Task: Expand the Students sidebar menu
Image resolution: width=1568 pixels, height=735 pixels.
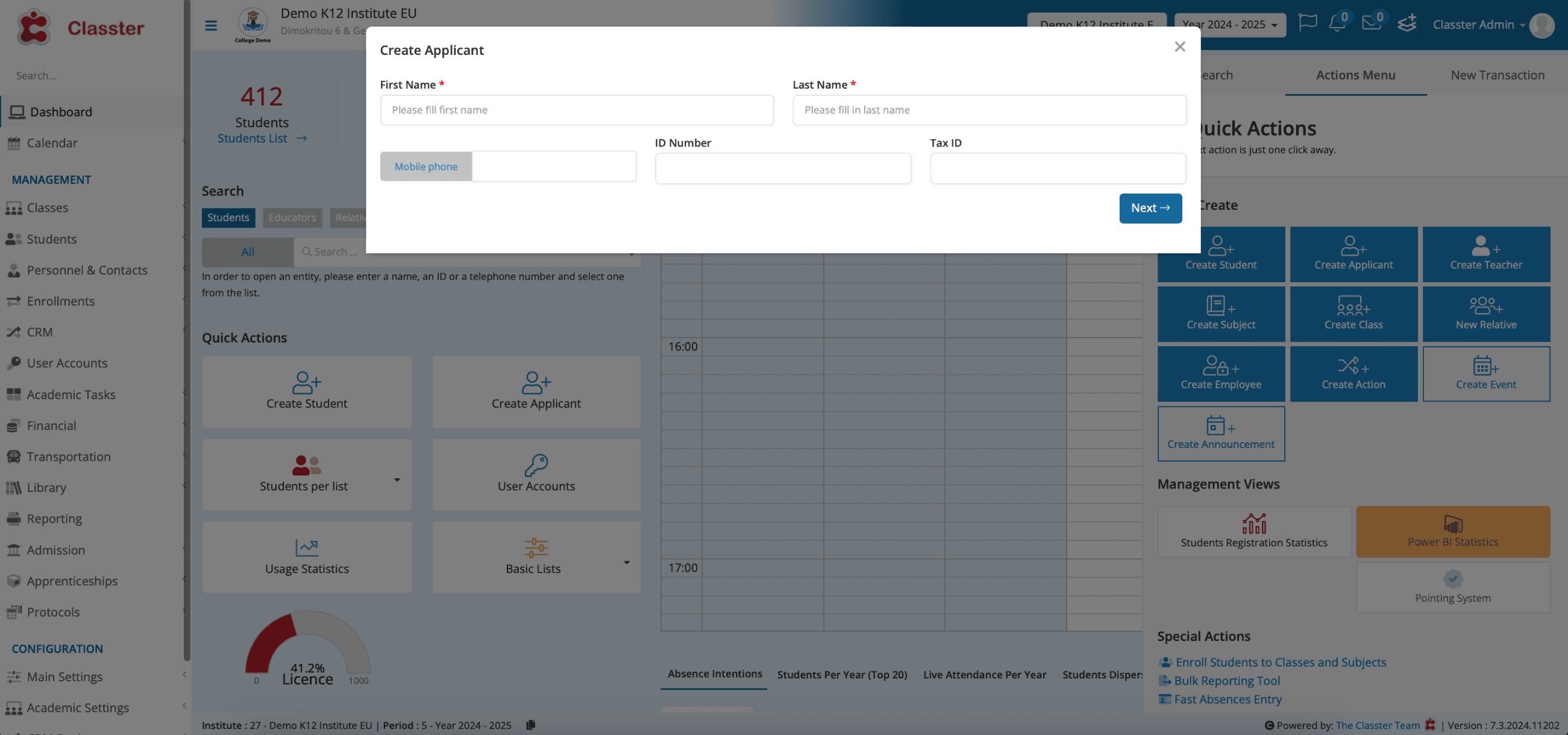Action: coord(95,239)
